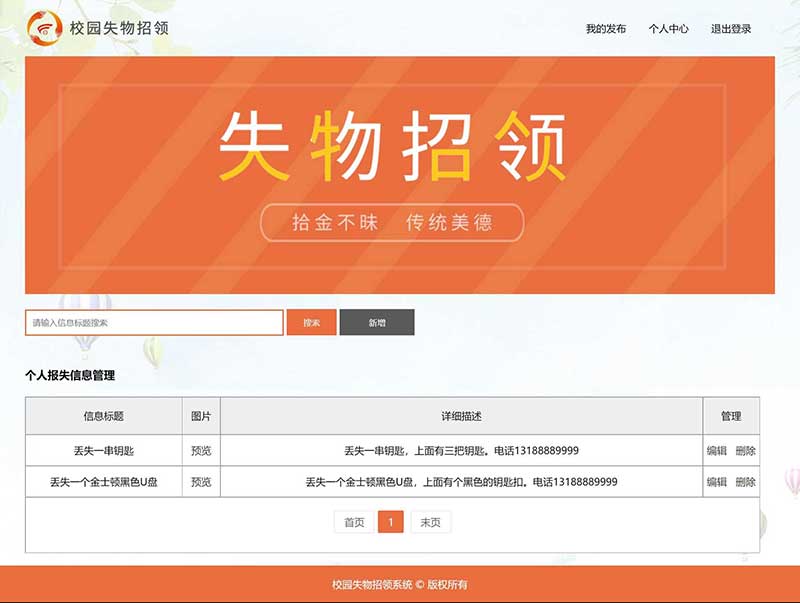Edit the 丢失一个金士顿黑色U盘 entry

click(x=717, y=482)
